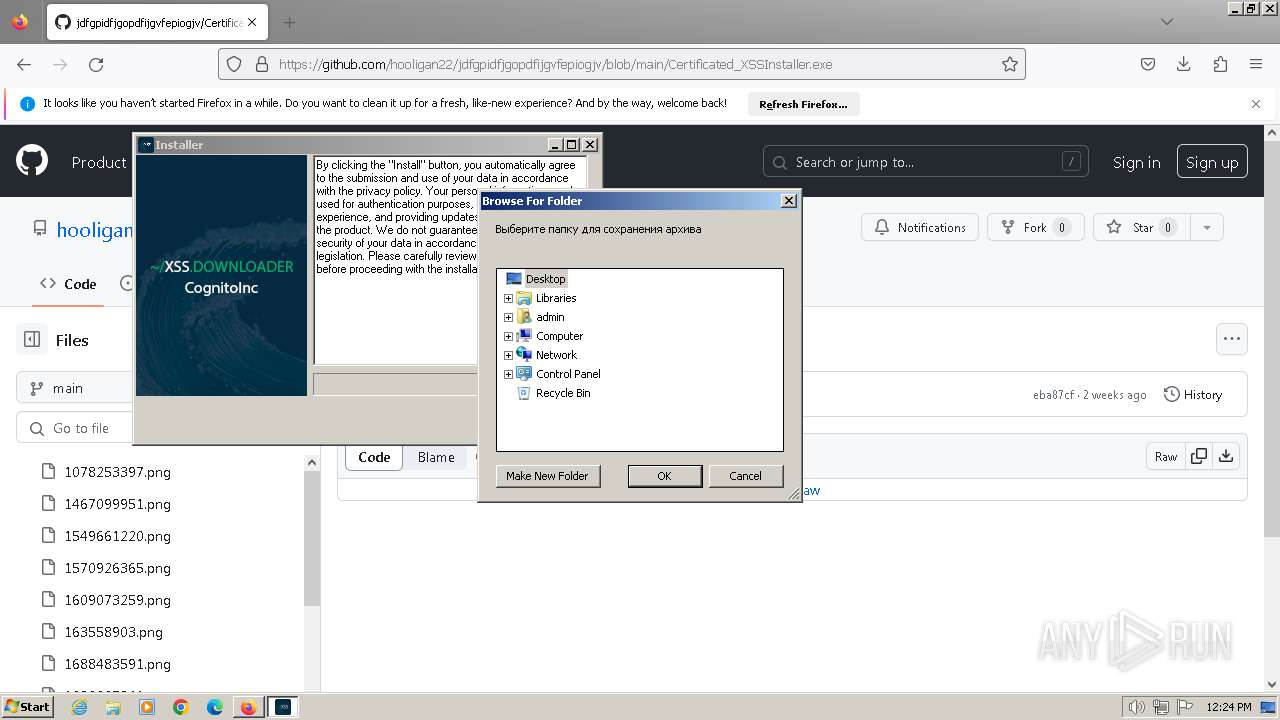Viewport: 1280px width, 720px height.
Task: Click the GitHub logo
Action: 32,160
